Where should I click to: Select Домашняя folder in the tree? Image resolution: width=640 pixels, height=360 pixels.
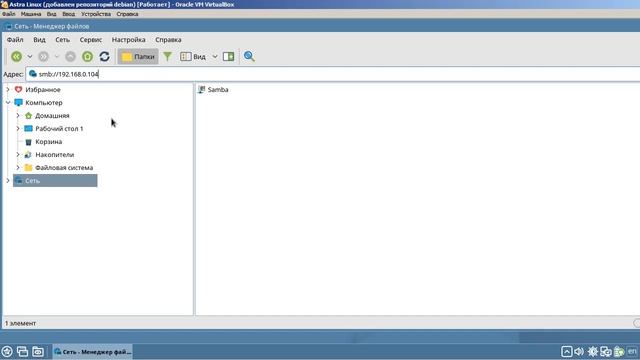[52, 116]
